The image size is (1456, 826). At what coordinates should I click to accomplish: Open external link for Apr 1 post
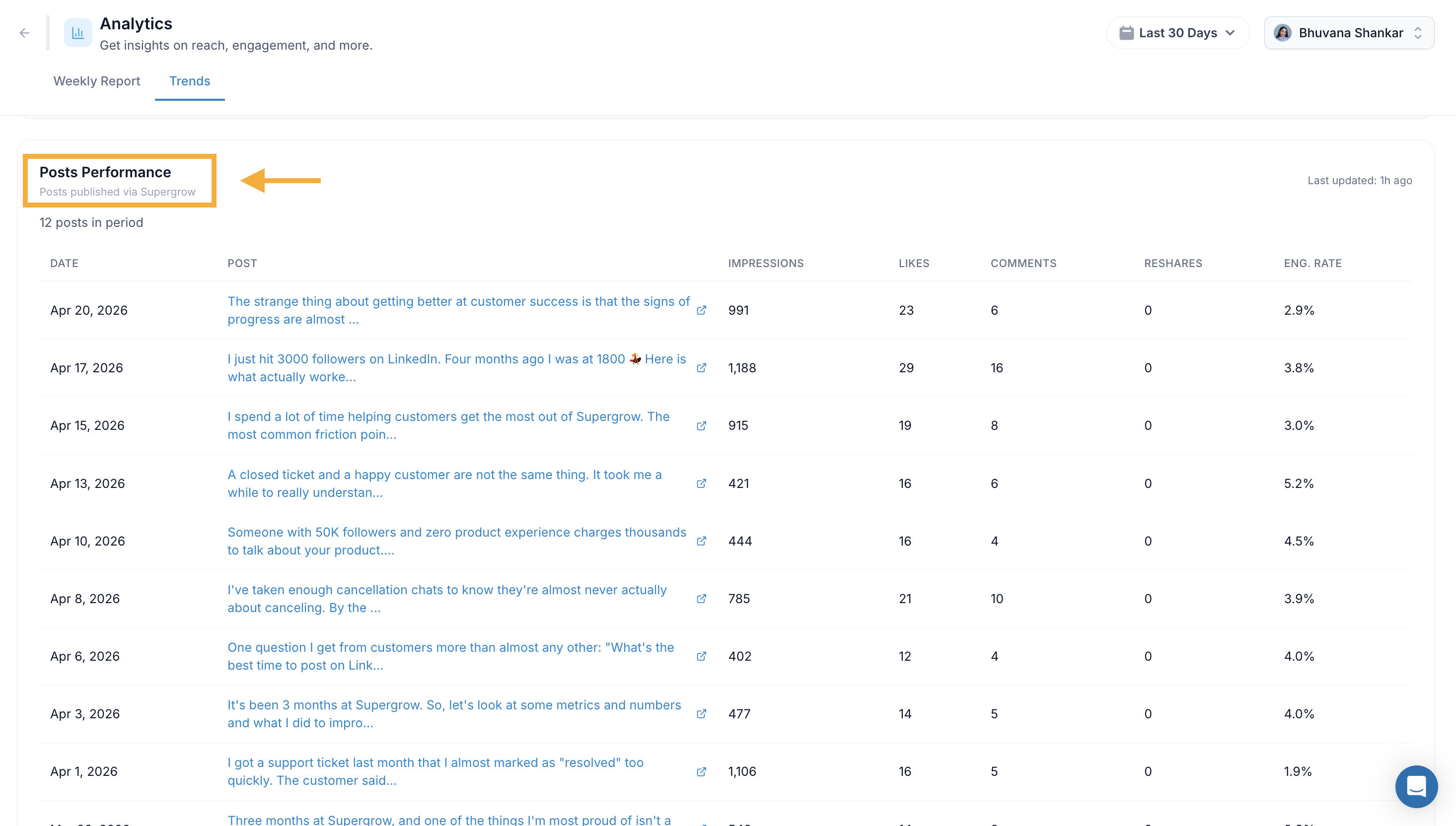click(701, 771)
